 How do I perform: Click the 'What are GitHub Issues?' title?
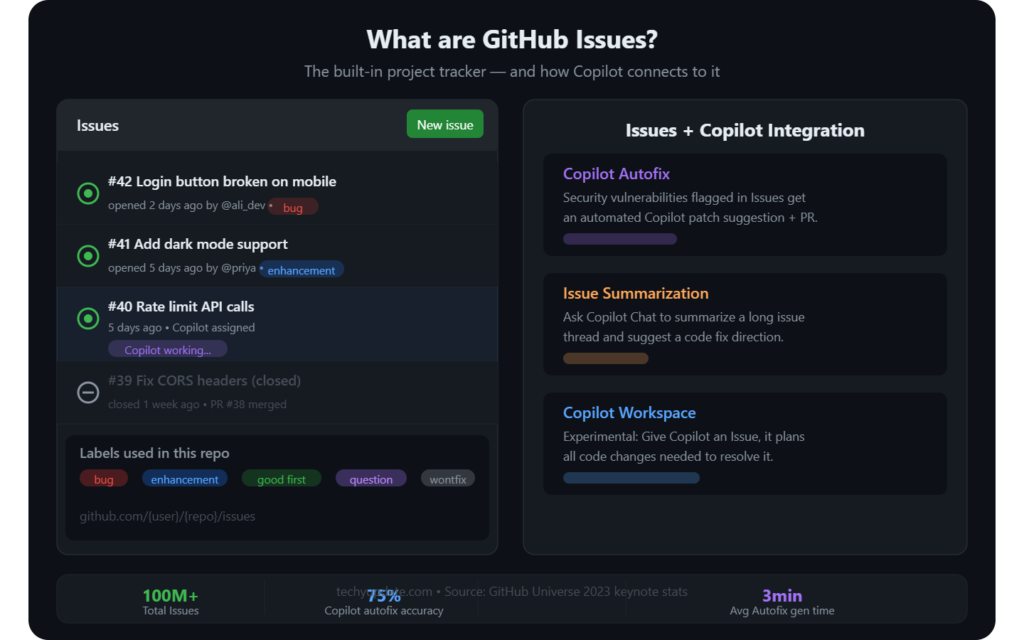pyautogui.click(x=512, y=39)
